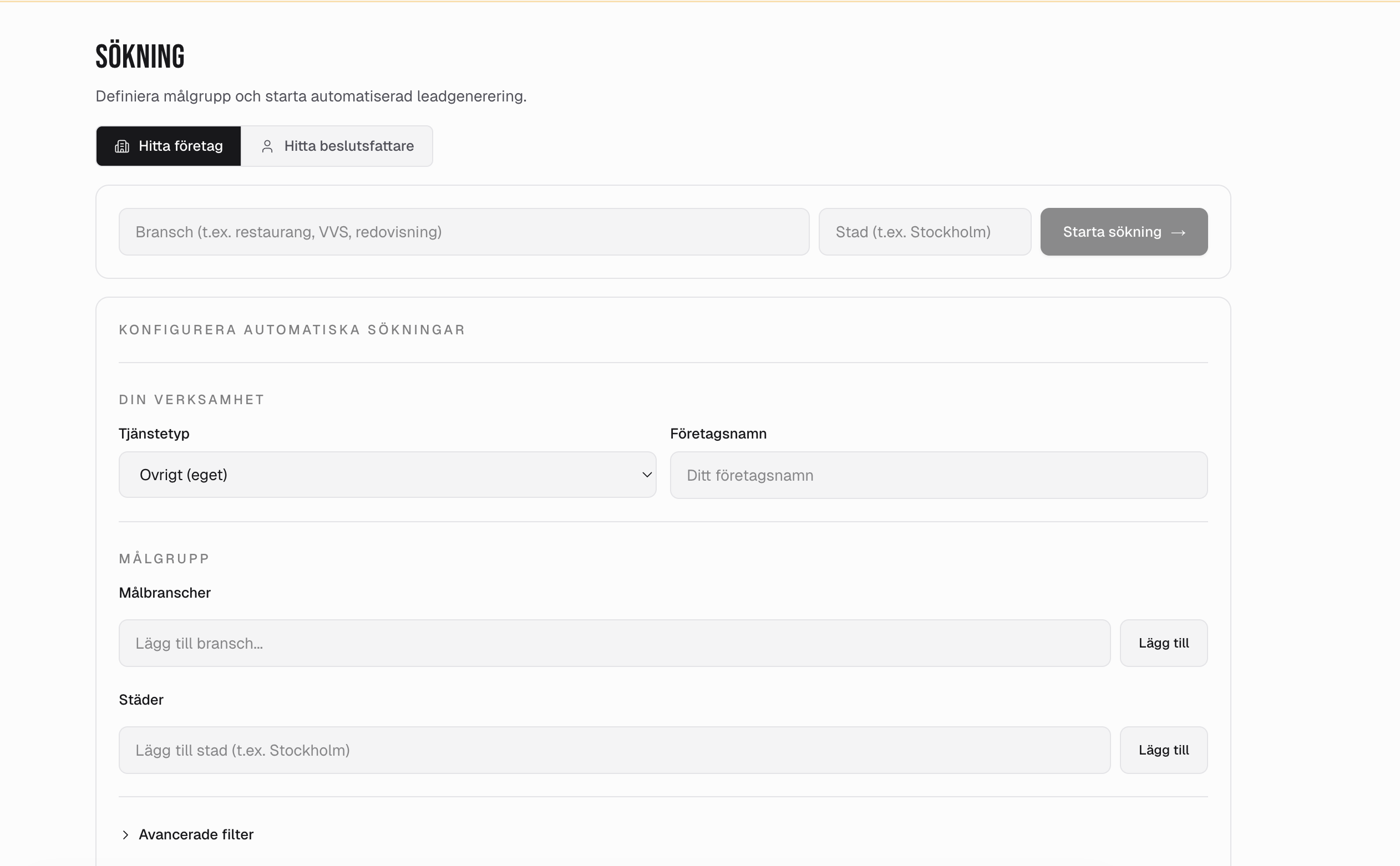
Task: Click the Ditt företagsnamn input field
Action: click(939, 475)
